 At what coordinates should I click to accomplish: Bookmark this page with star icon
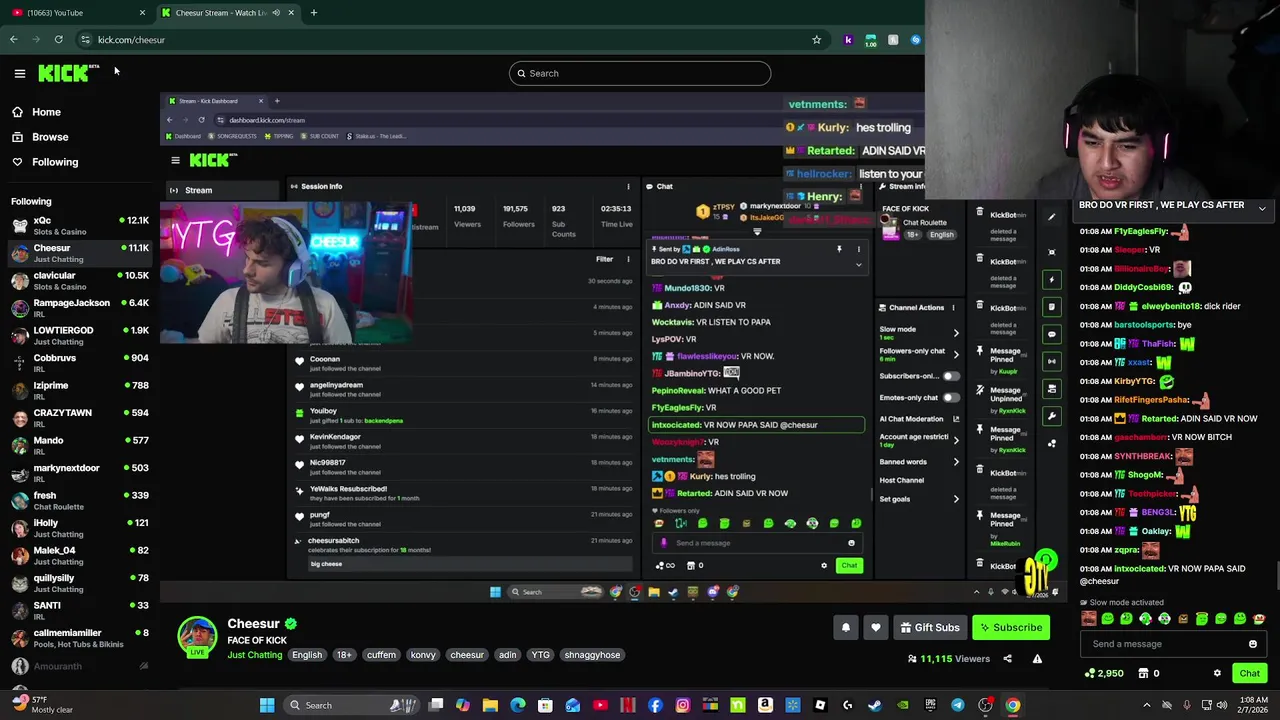tap(816, 40)
